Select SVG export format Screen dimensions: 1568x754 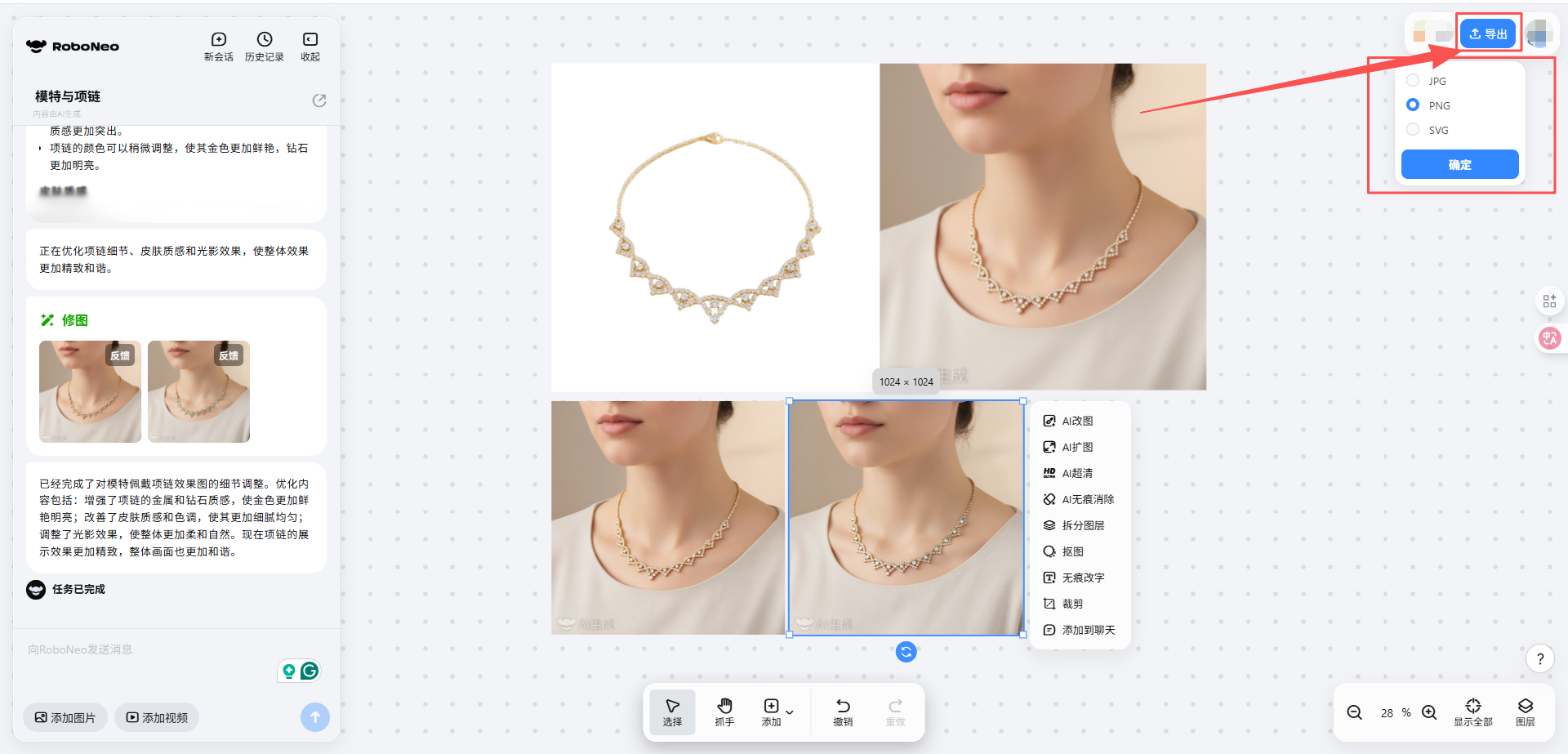(1413, 130)
